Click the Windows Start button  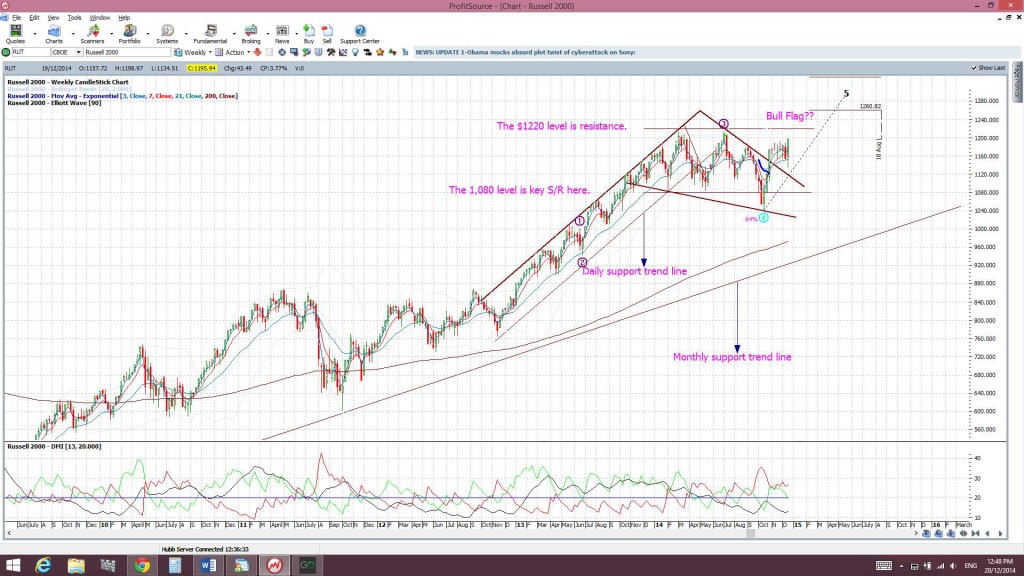coord(13,565)
